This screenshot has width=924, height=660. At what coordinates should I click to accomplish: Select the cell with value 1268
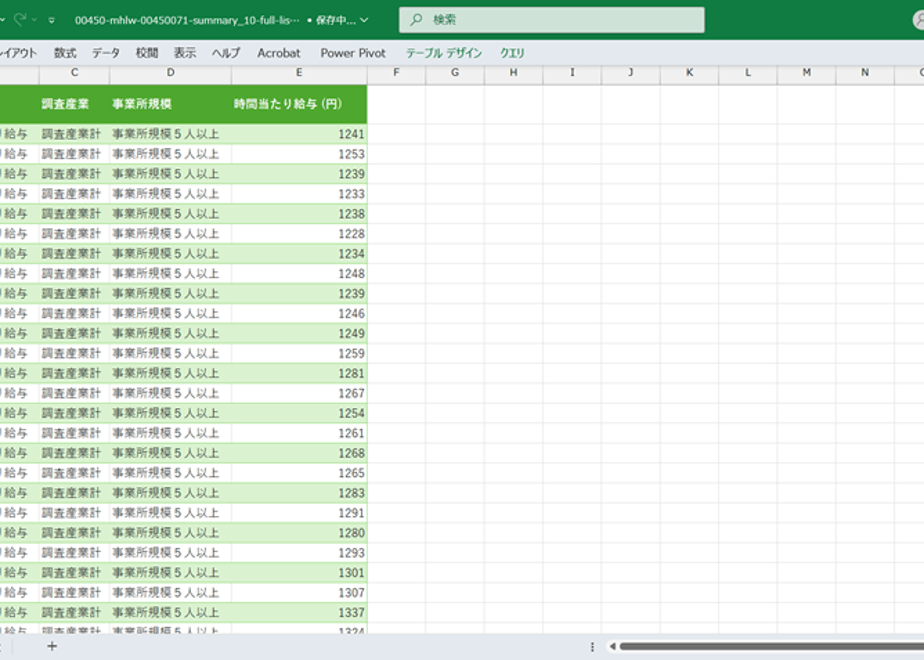pos(299,453)
